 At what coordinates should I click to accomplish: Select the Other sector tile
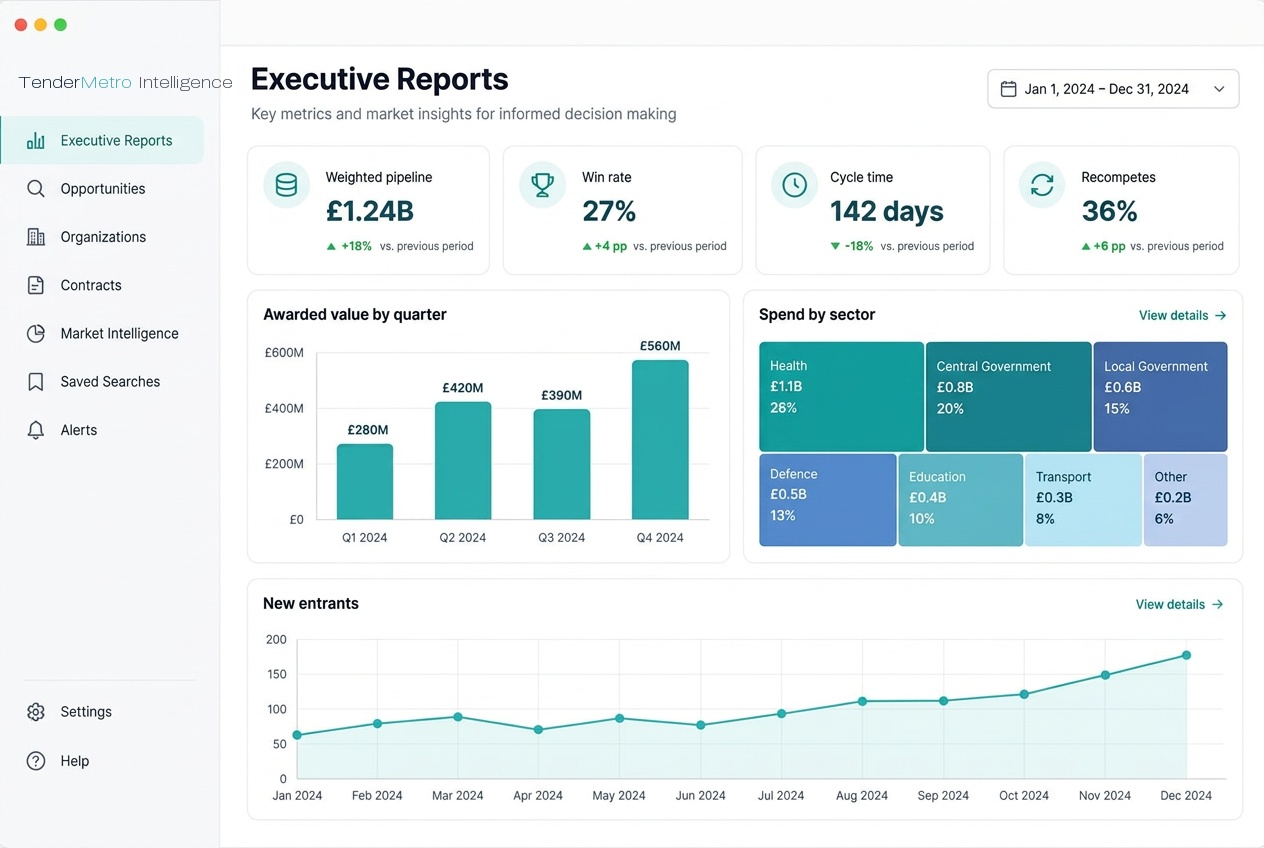coord(1186,500)
